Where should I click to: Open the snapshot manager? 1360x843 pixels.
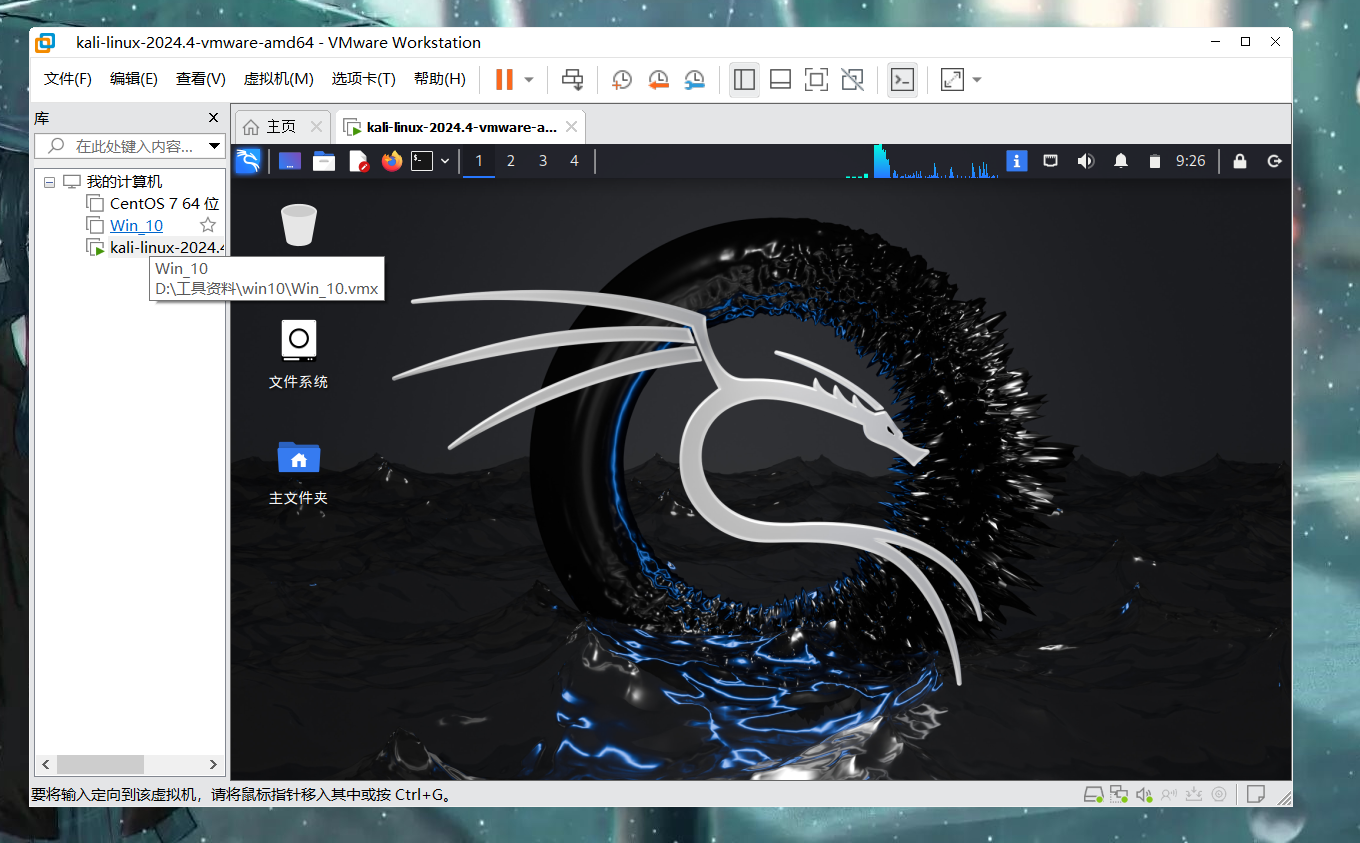pos(694,80)
